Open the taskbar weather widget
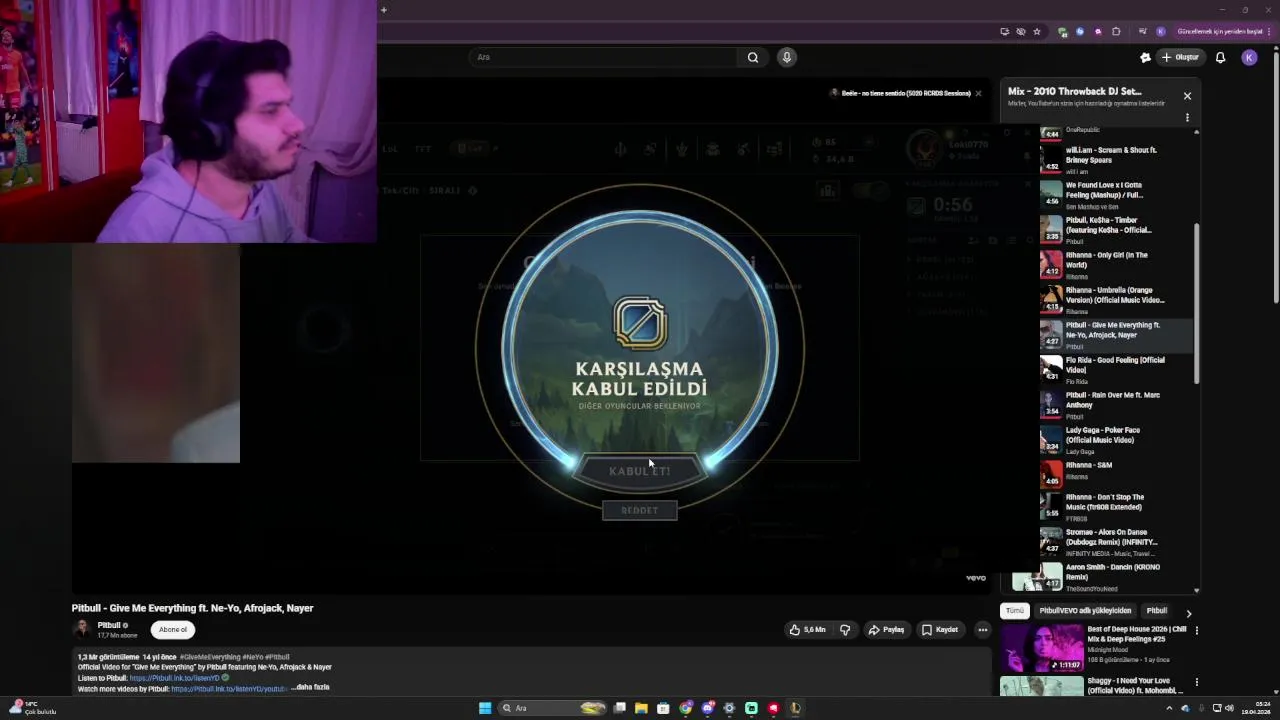The image size is (1280, 720). coord(32,708)
